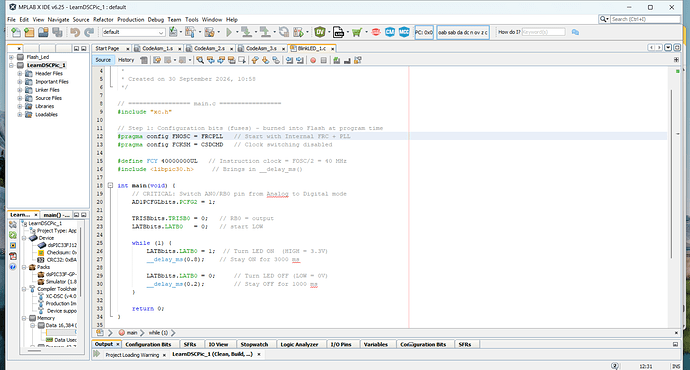Image resolution: width=690 pixels, height=370 pixels.
Task: Collapse the LearnDSCPic_1 project node
Action: click(x=11, y=65)
